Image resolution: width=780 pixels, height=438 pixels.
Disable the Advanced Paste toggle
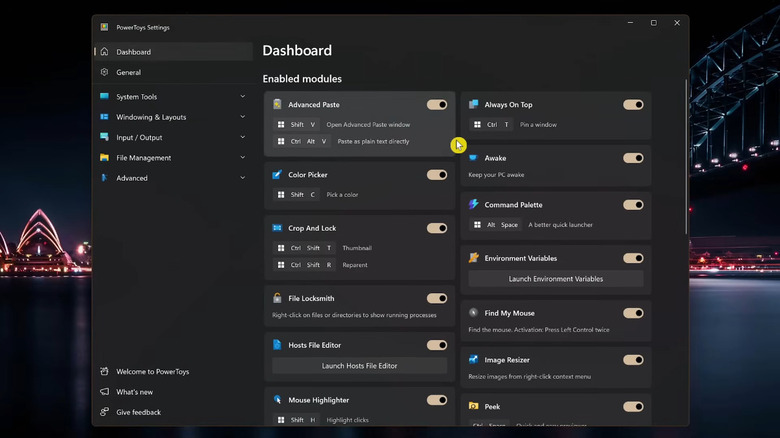click(x=437, y=105)
